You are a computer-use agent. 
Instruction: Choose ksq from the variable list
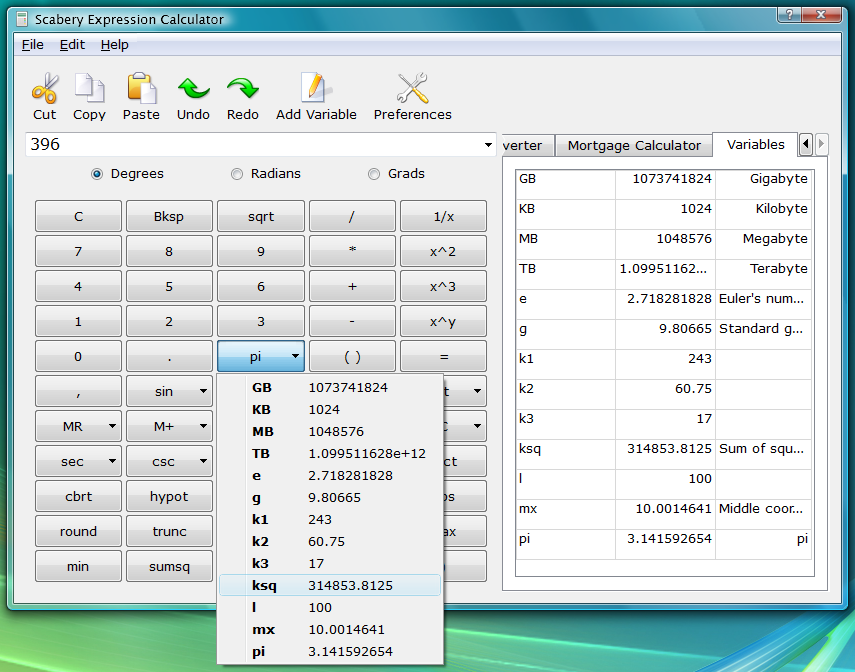330,585
